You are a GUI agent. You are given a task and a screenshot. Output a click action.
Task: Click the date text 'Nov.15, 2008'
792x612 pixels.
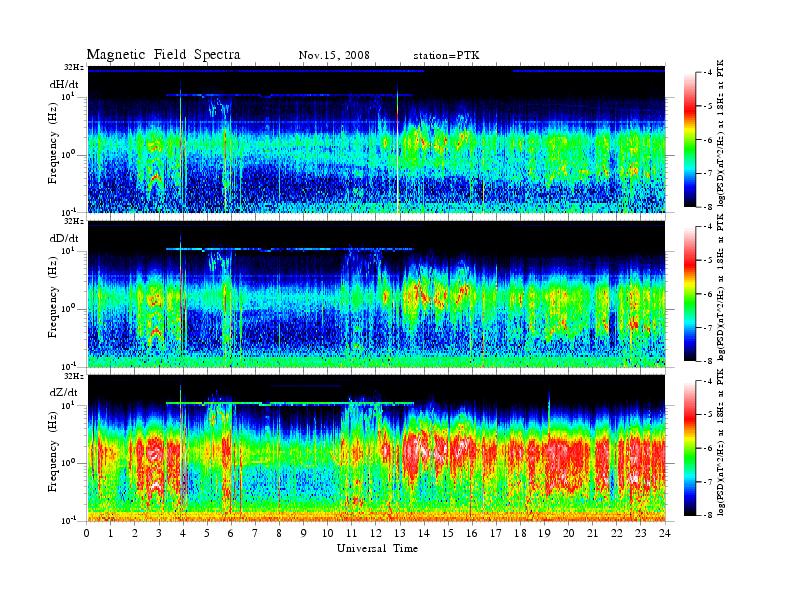(334, 55)
